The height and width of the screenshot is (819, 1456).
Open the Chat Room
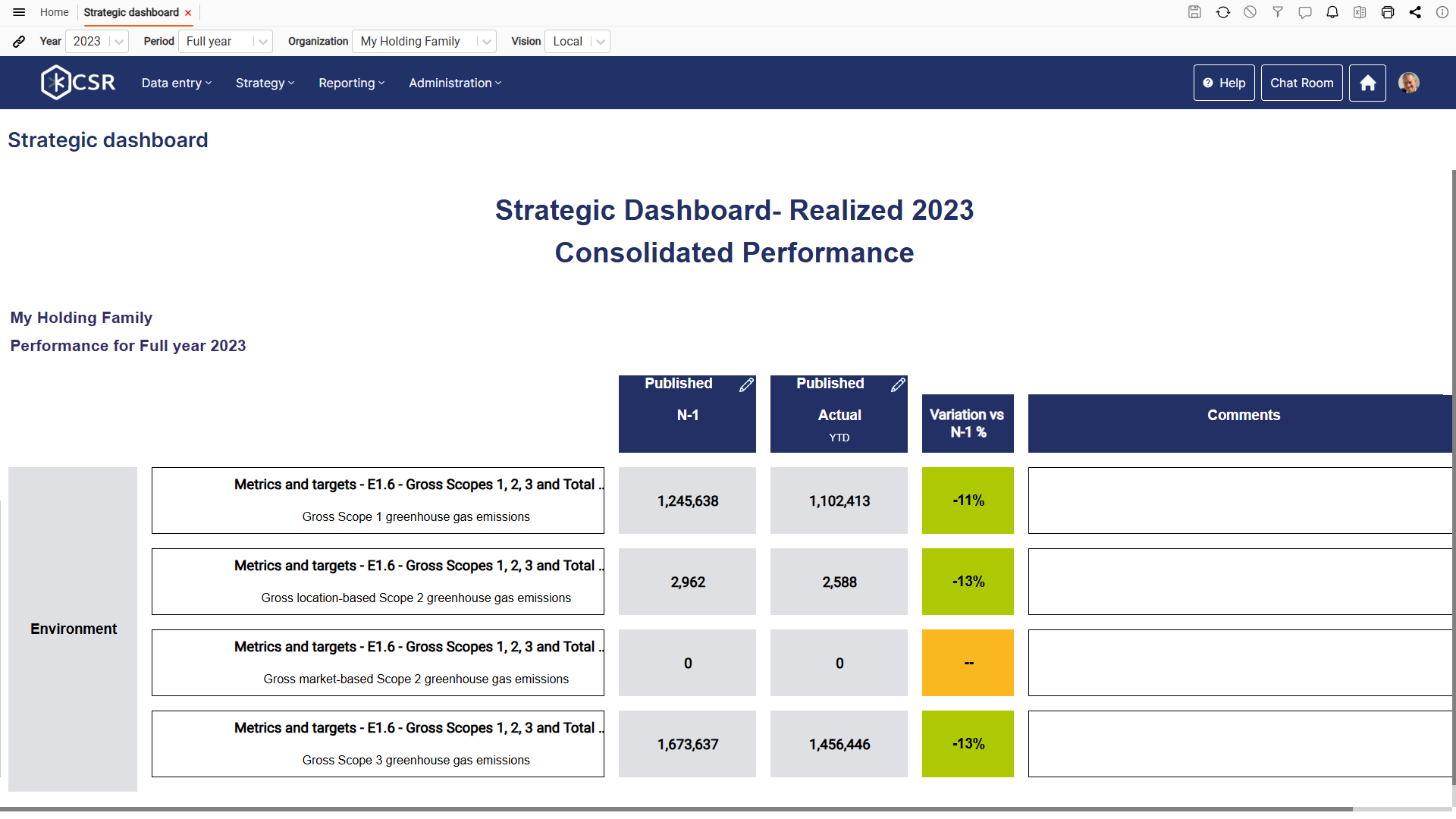pyautogui.click(x=1301, y=83)
